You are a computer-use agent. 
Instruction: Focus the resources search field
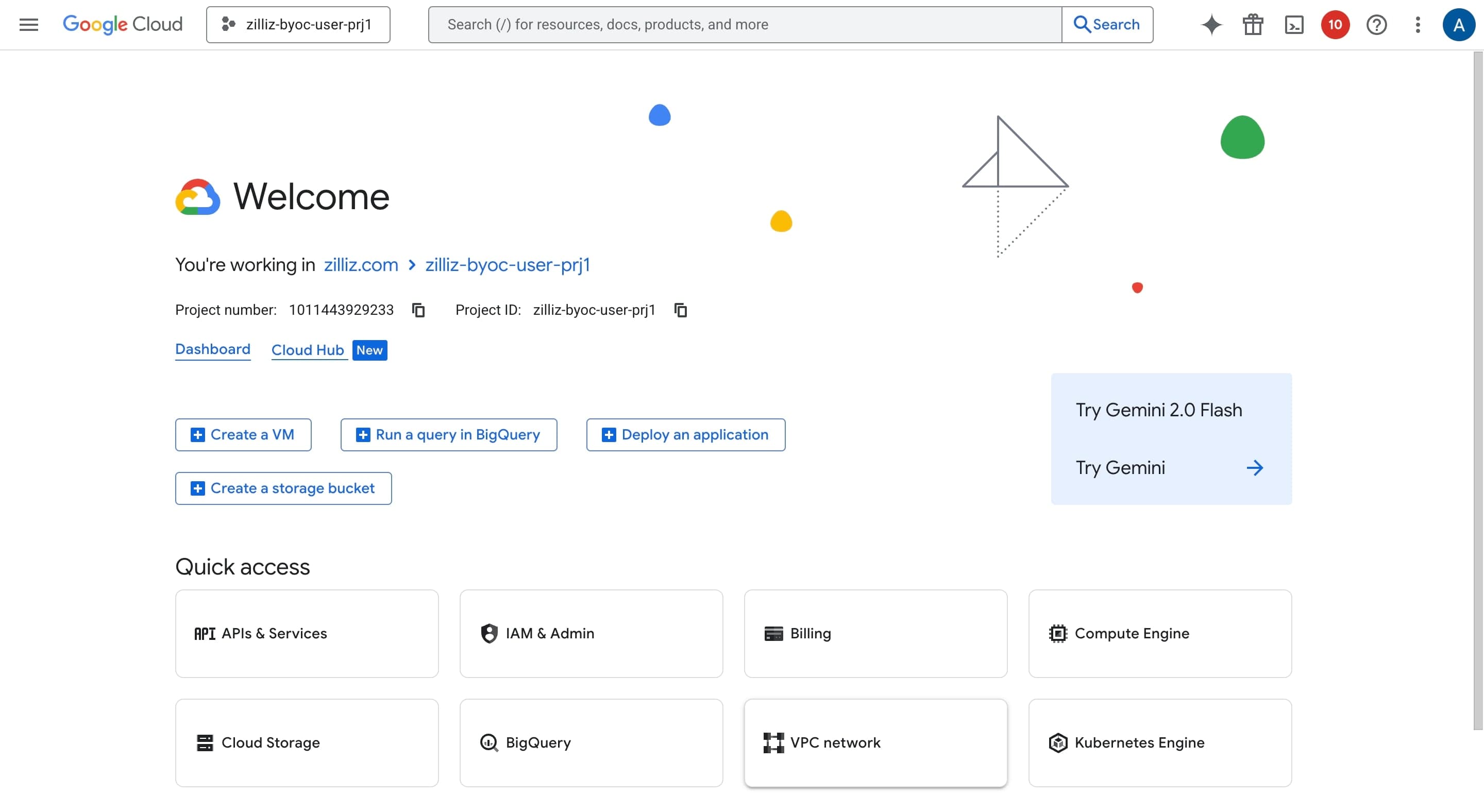point(744,25)
